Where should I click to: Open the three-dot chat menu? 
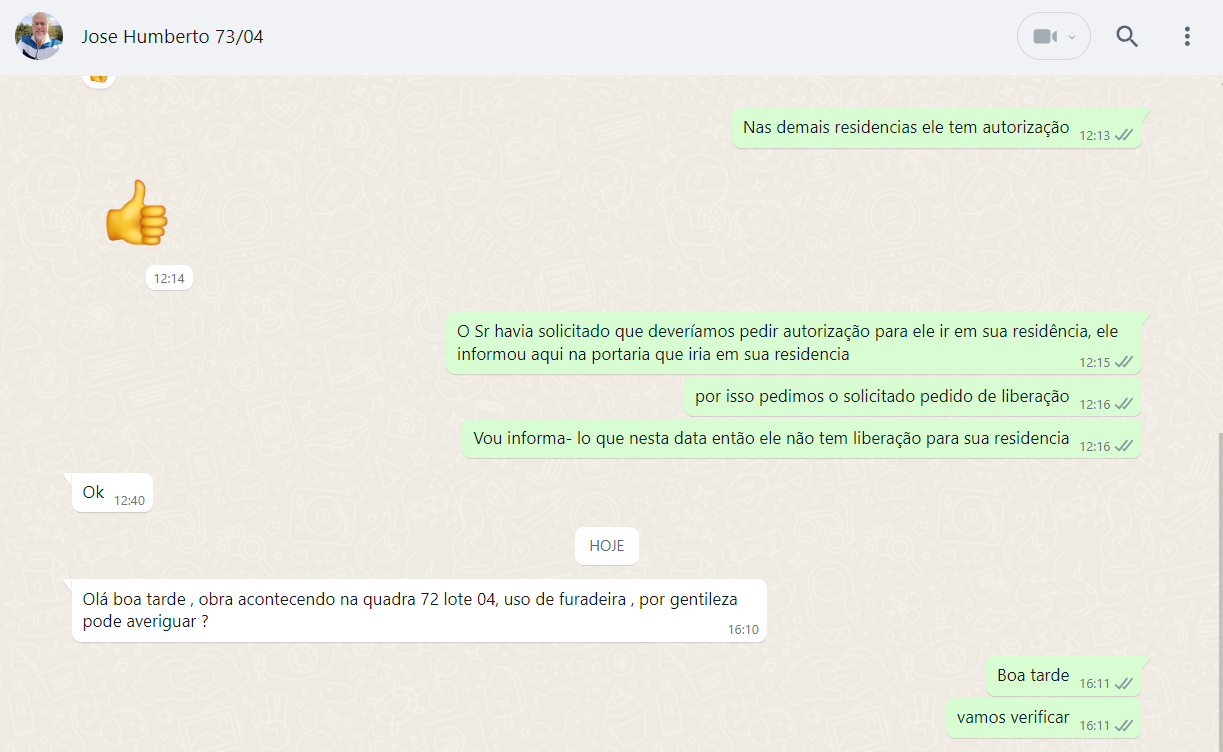point(1187,37)
